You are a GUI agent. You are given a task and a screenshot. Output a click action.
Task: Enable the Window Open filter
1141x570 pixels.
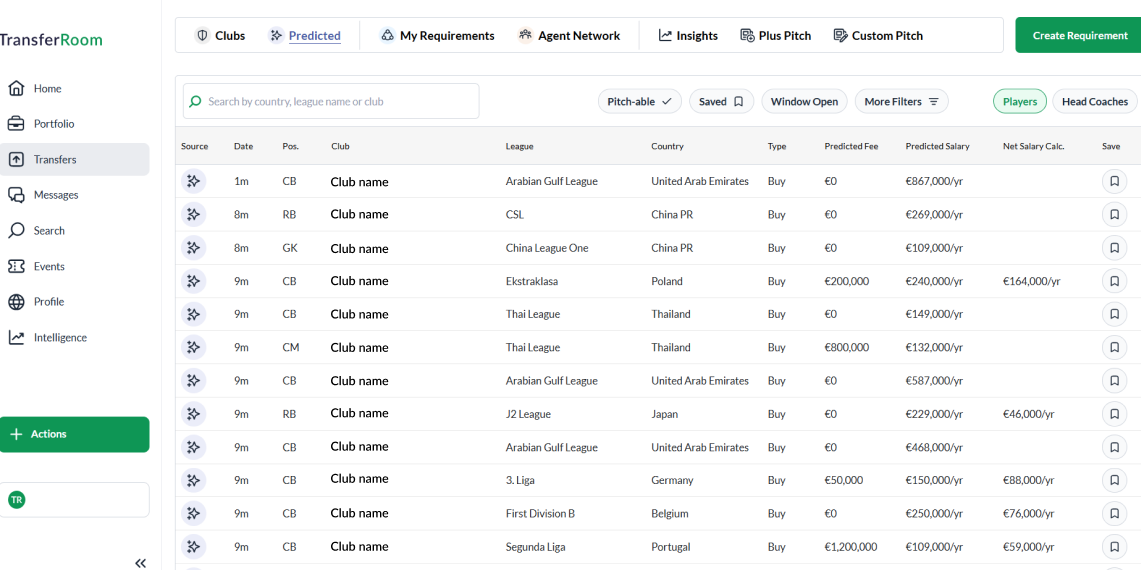804,102
